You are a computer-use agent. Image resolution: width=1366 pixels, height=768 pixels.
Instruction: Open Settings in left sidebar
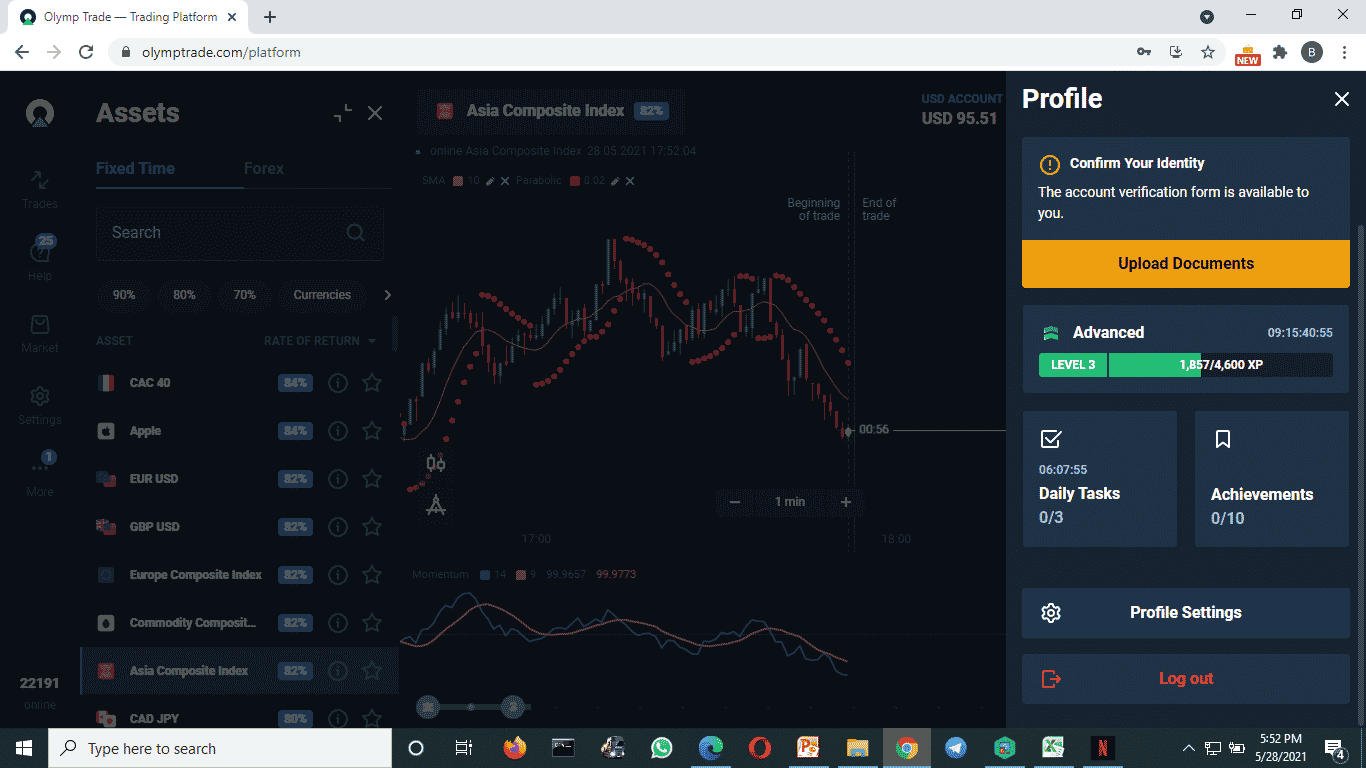tap(40, 405)
